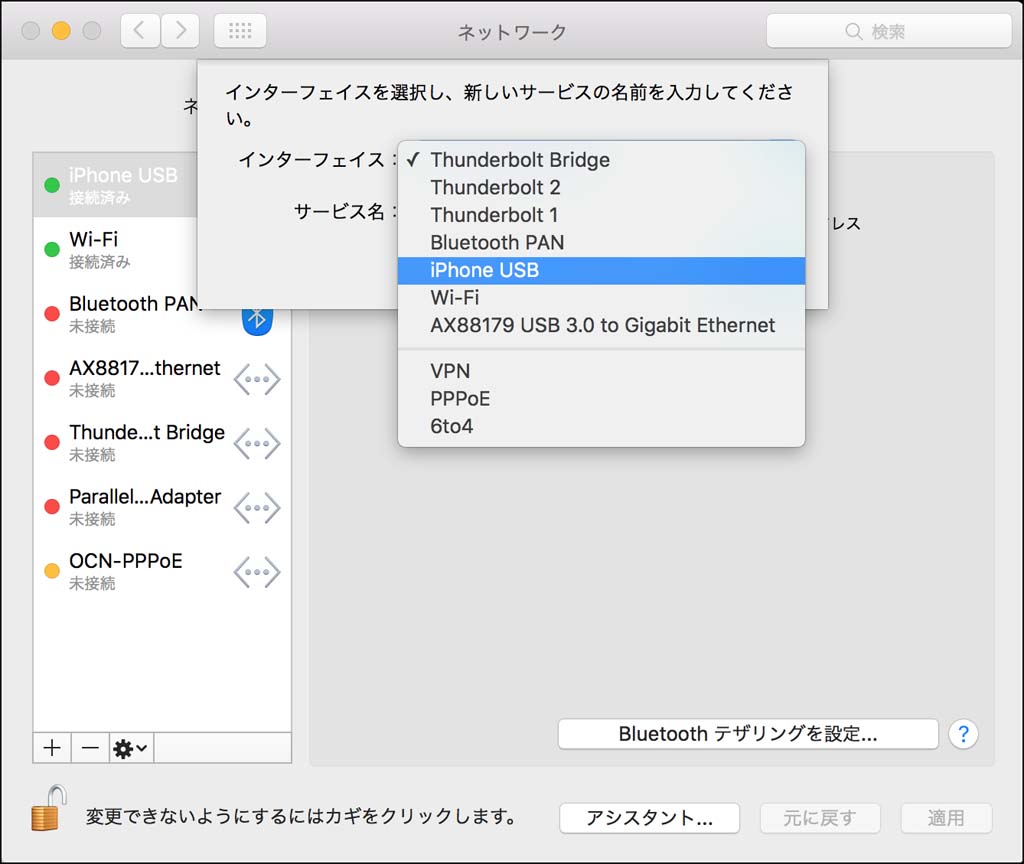Viewport: 1024px width, 864px height.
Task: Select Bluetooth PAN service in sidebar
Action: (x=162, y=313)
